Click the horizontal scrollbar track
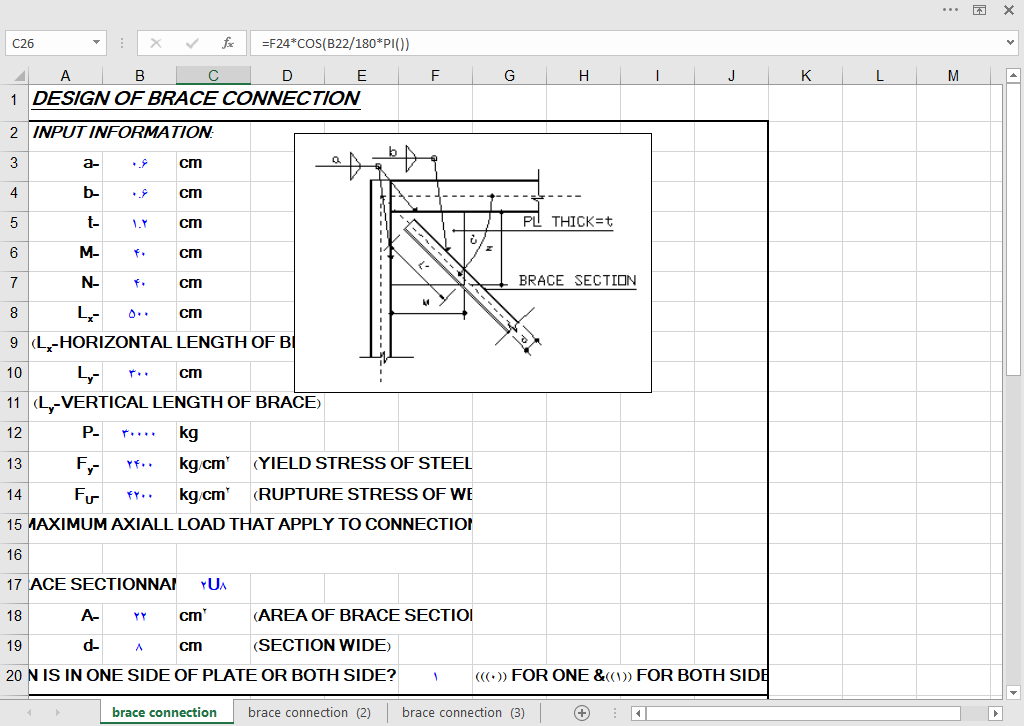The width and height of the screenshot is (1024, 726). point(803,713)
